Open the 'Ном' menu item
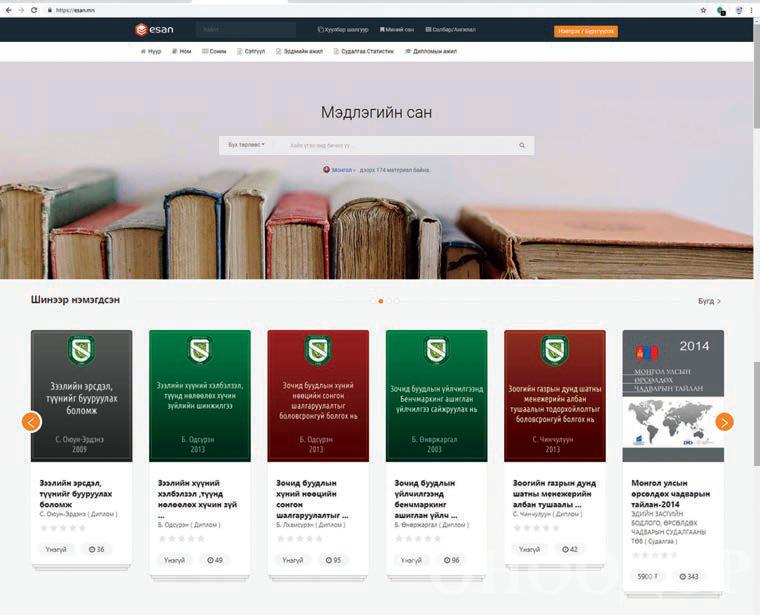Viewport: 760px width, 615px height. coord(182,51)
